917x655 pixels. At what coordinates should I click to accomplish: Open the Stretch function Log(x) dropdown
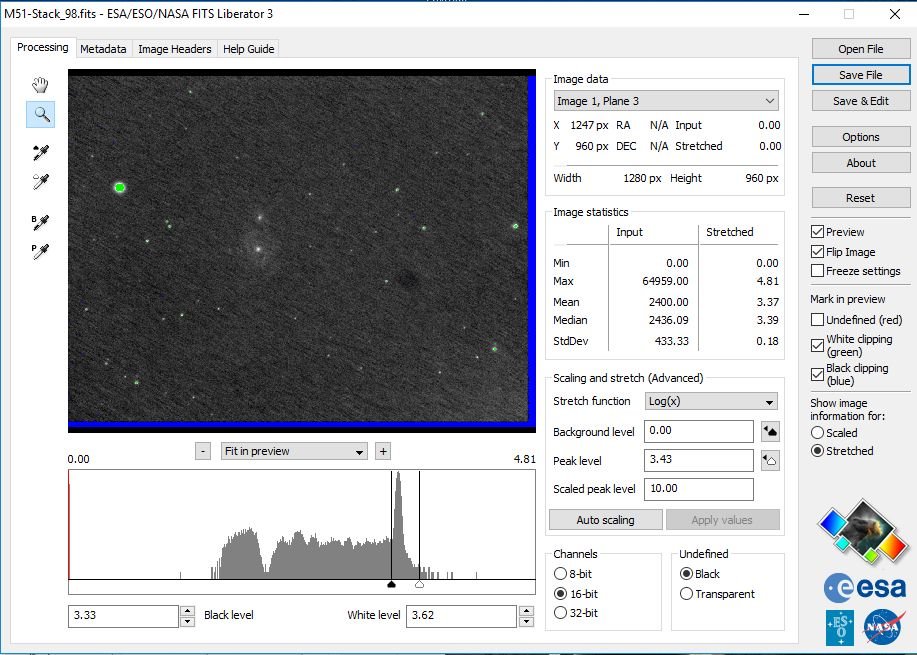tap(711, 401)
